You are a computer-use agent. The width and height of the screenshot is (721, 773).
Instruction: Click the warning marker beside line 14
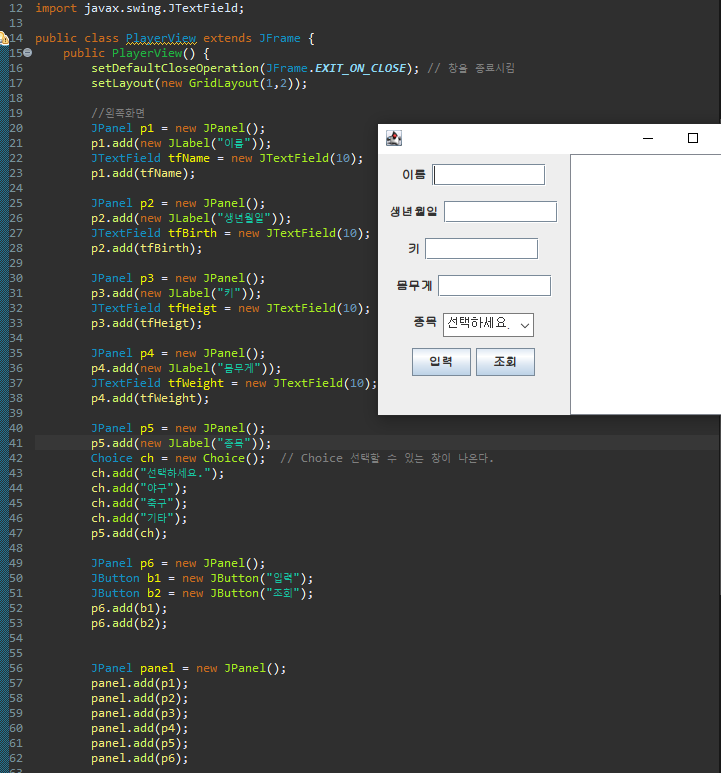(3, 38)
